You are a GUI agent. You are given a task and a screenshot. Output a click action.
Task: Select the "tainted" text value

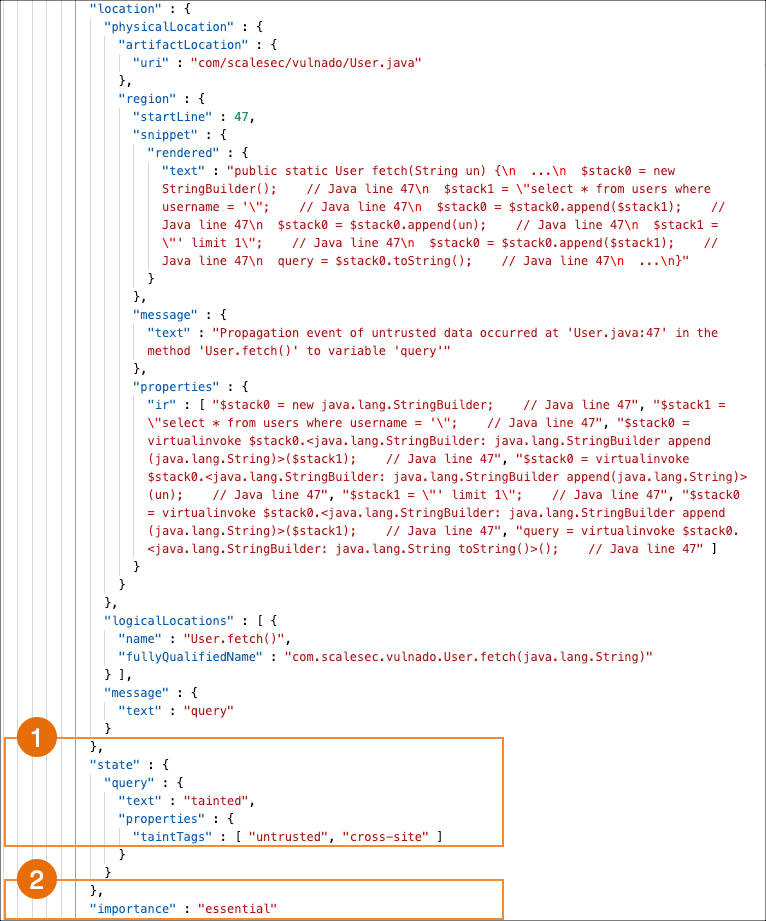pyautogui.click(x=221, y=801)
